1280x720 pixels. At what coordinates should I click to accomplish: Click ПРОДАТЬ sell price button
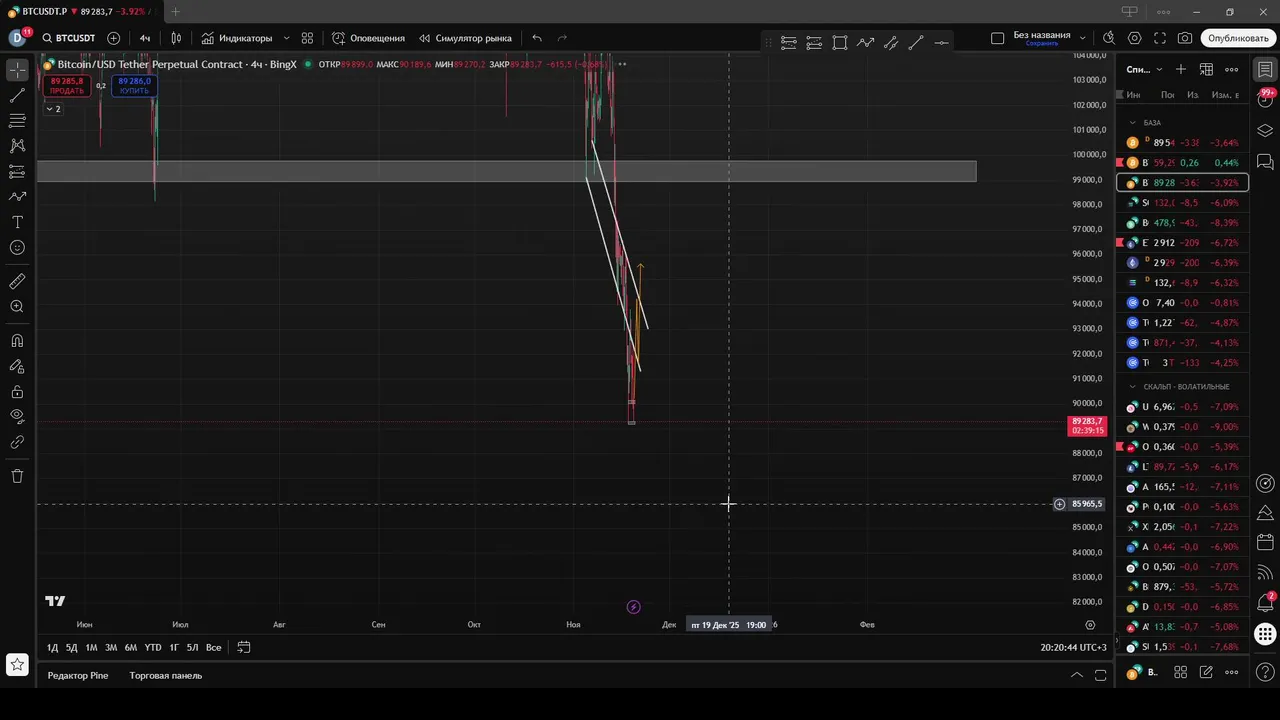(x=67, y=86)
